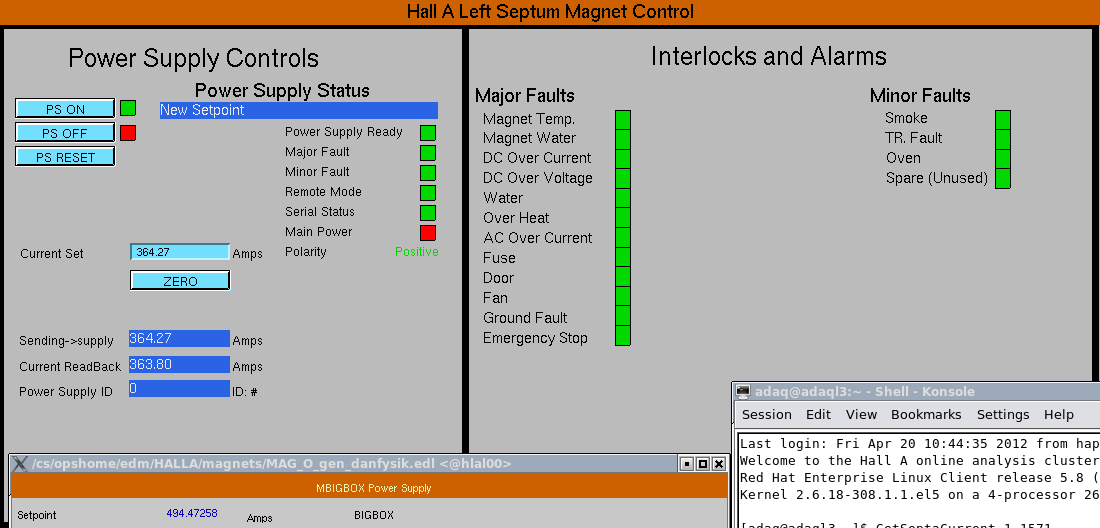Open the Settings menu in Konsole

[x=1002, y=414]
